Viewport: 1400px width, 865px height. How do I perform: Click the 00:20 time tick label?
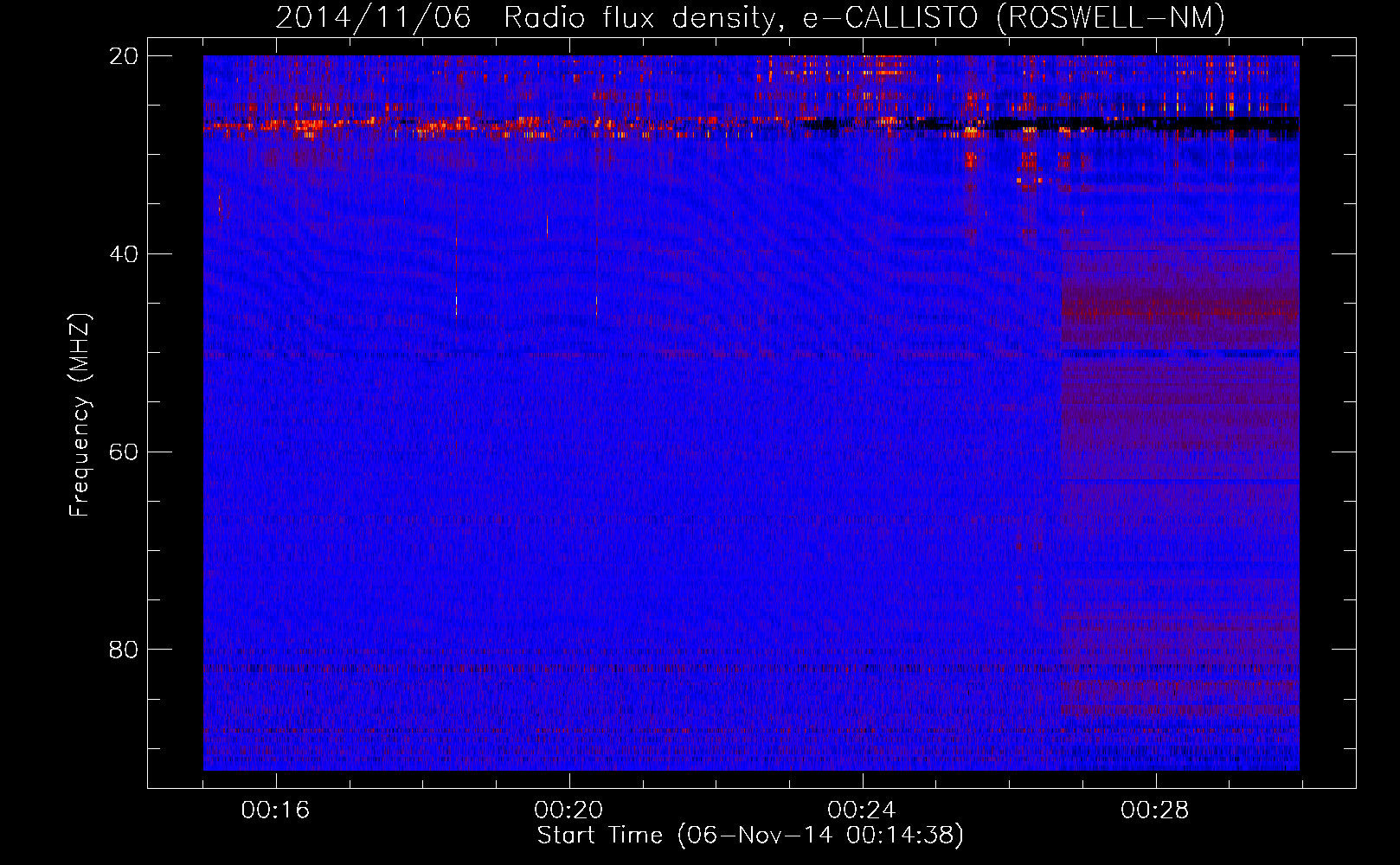point(568,810)
